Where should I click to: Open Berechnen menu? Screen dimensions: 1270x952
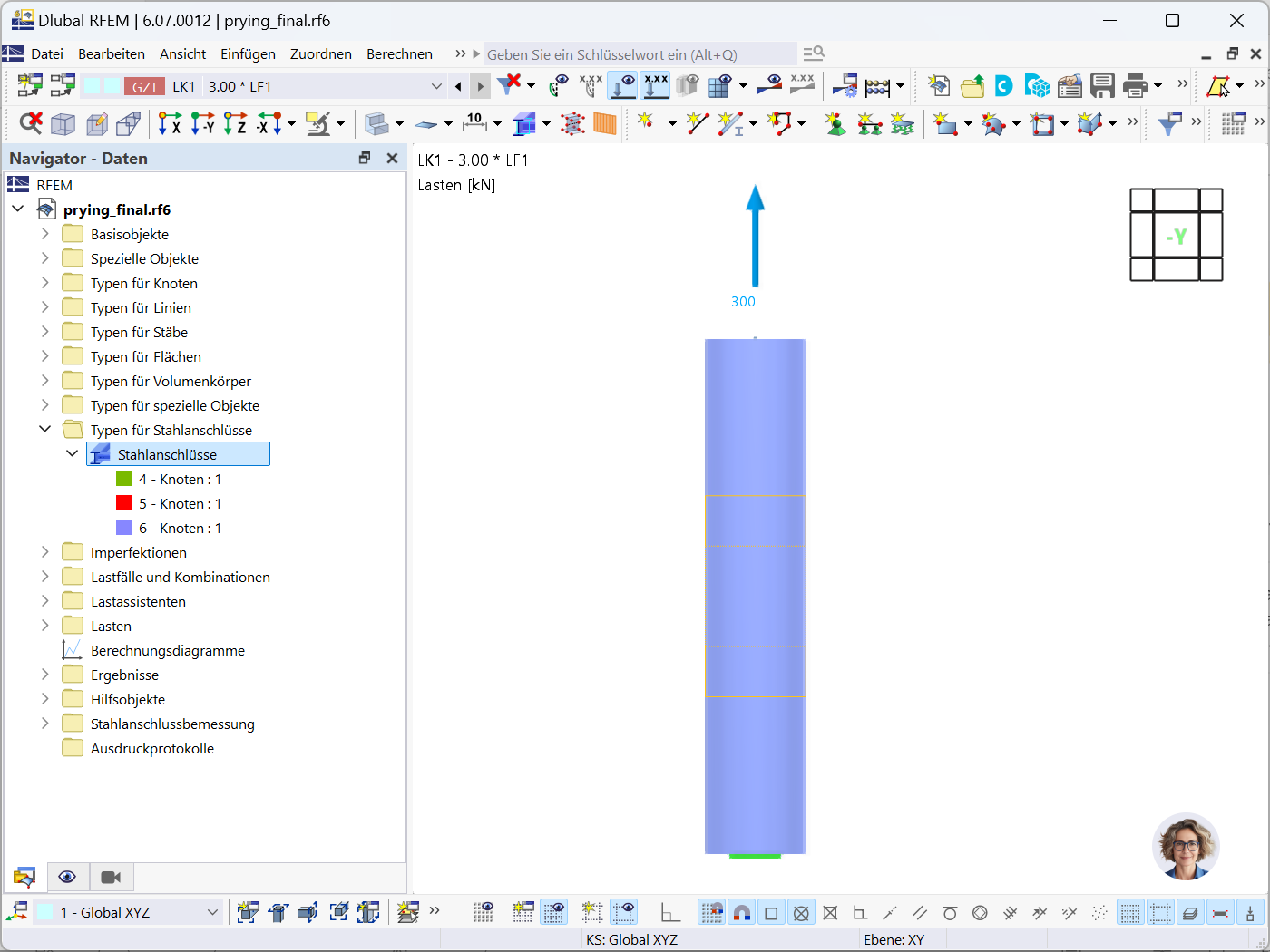(399, 54)
